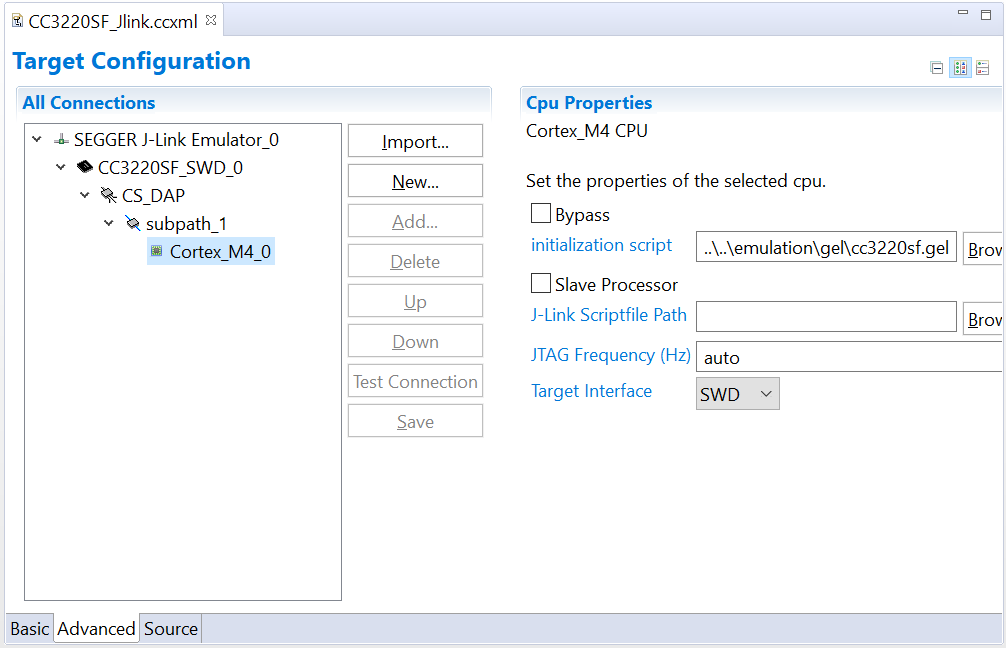Enable the Bypass checkbox
This screenshot has height=648, width=1006.
(x=541, y=213)
